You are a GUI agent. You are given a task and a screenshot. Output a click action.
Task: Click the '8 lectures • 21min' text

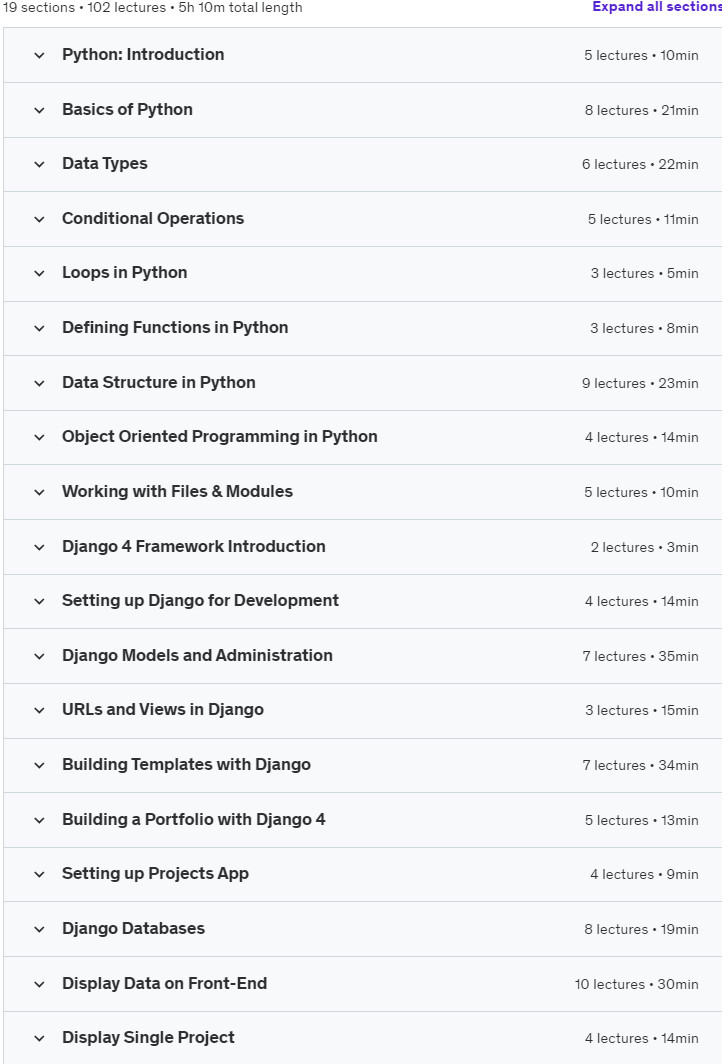coord(641,110)
